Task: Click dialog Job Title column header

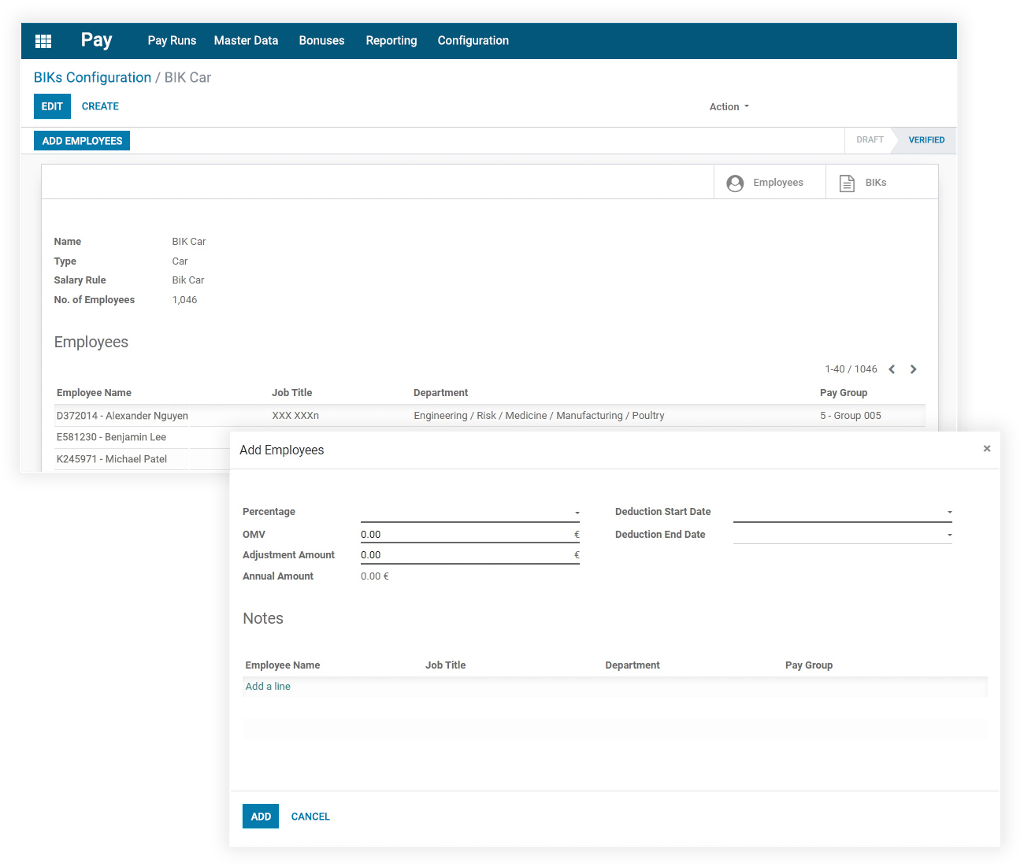Action: [x=445, y=665]
